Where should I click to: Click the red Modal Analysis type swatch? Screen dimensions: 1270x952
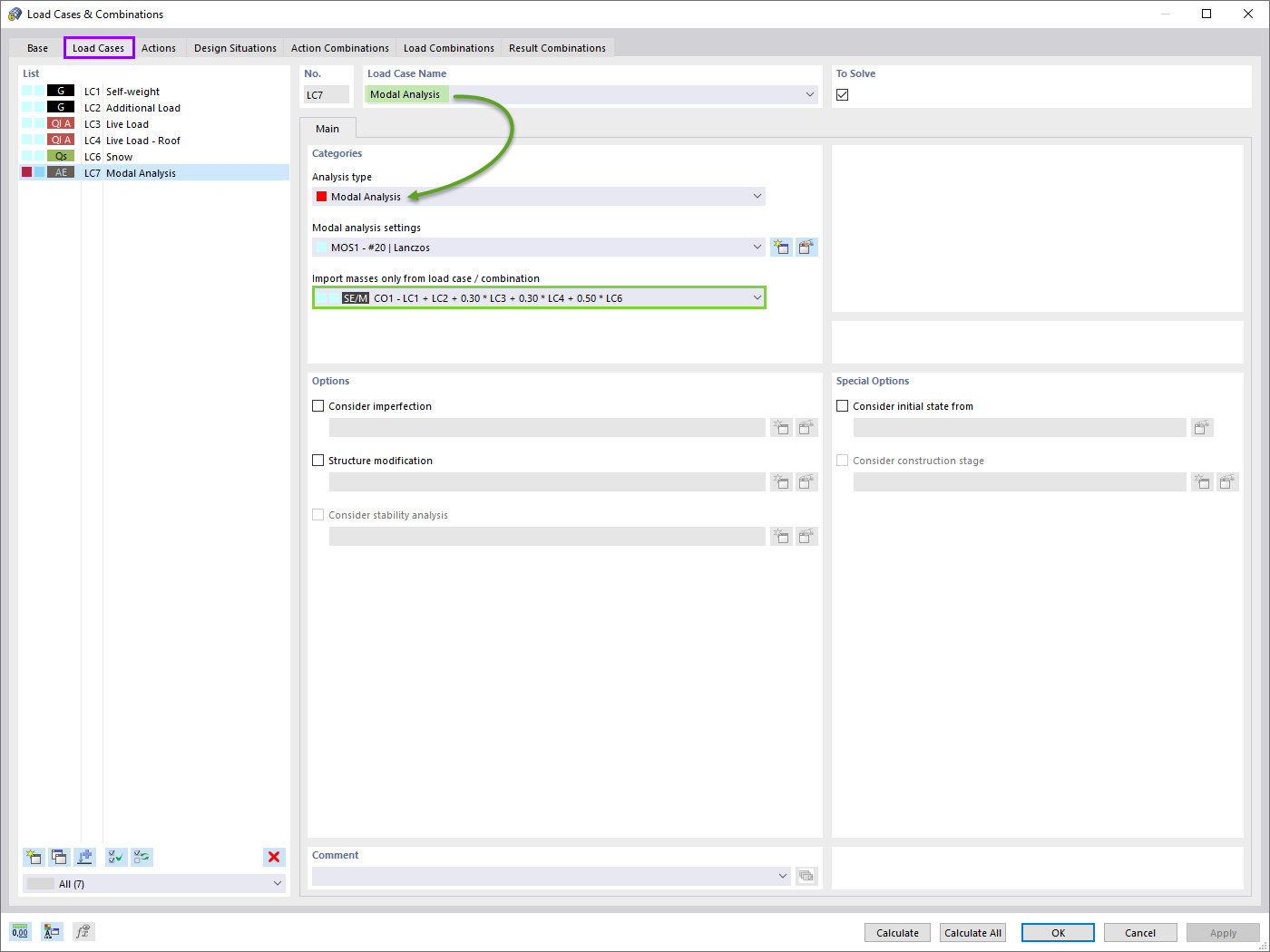pos(321,196)
